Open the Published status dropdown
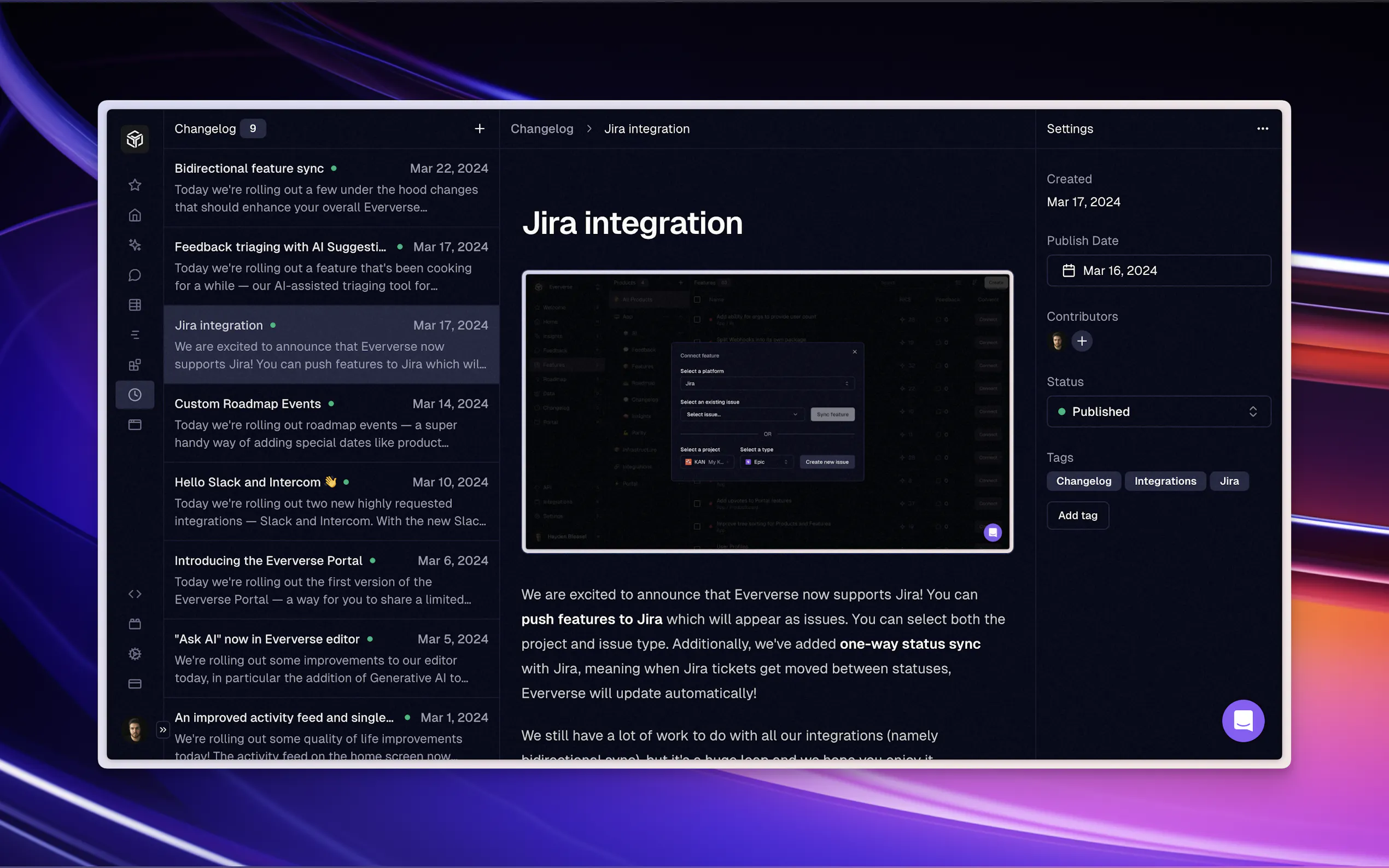The image size is (1389, 868). [x=1158, y=412]
